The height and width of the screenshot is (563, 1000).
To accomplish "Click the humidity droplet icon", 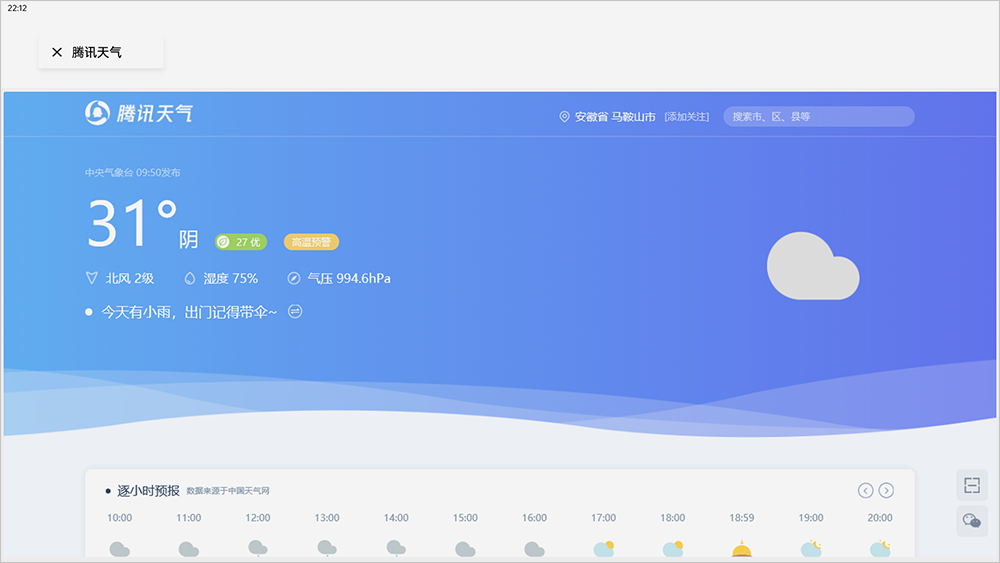I will 189,278.
